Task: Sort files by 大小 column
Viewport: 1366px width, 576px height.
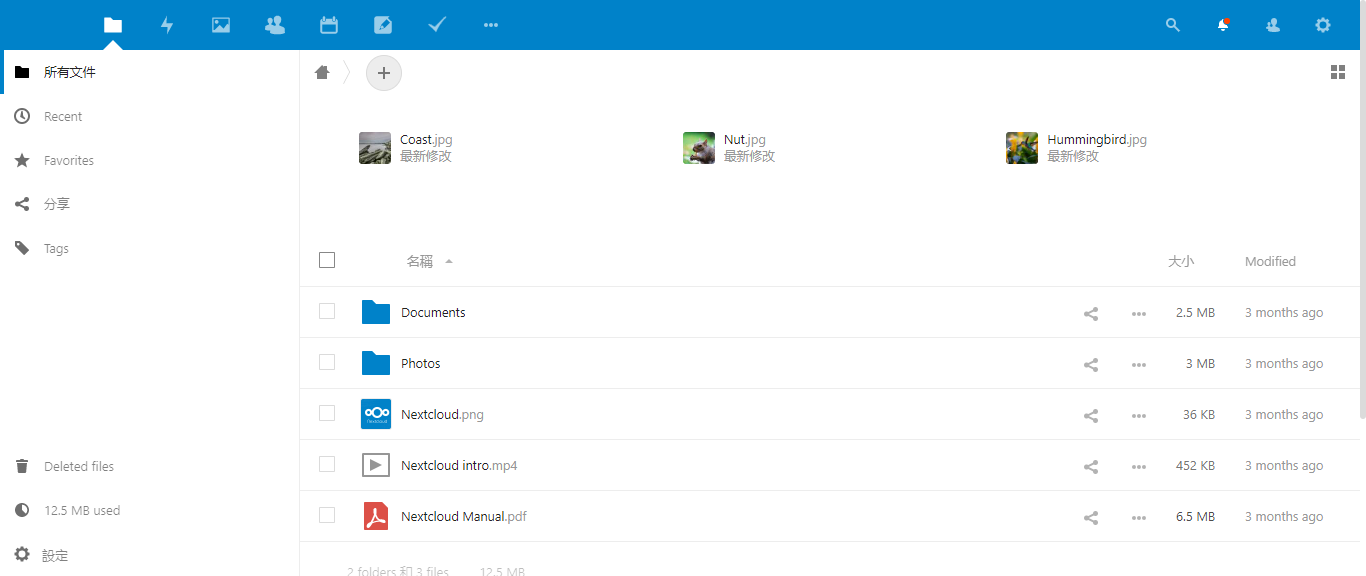Action: [x=1181, y=261]
